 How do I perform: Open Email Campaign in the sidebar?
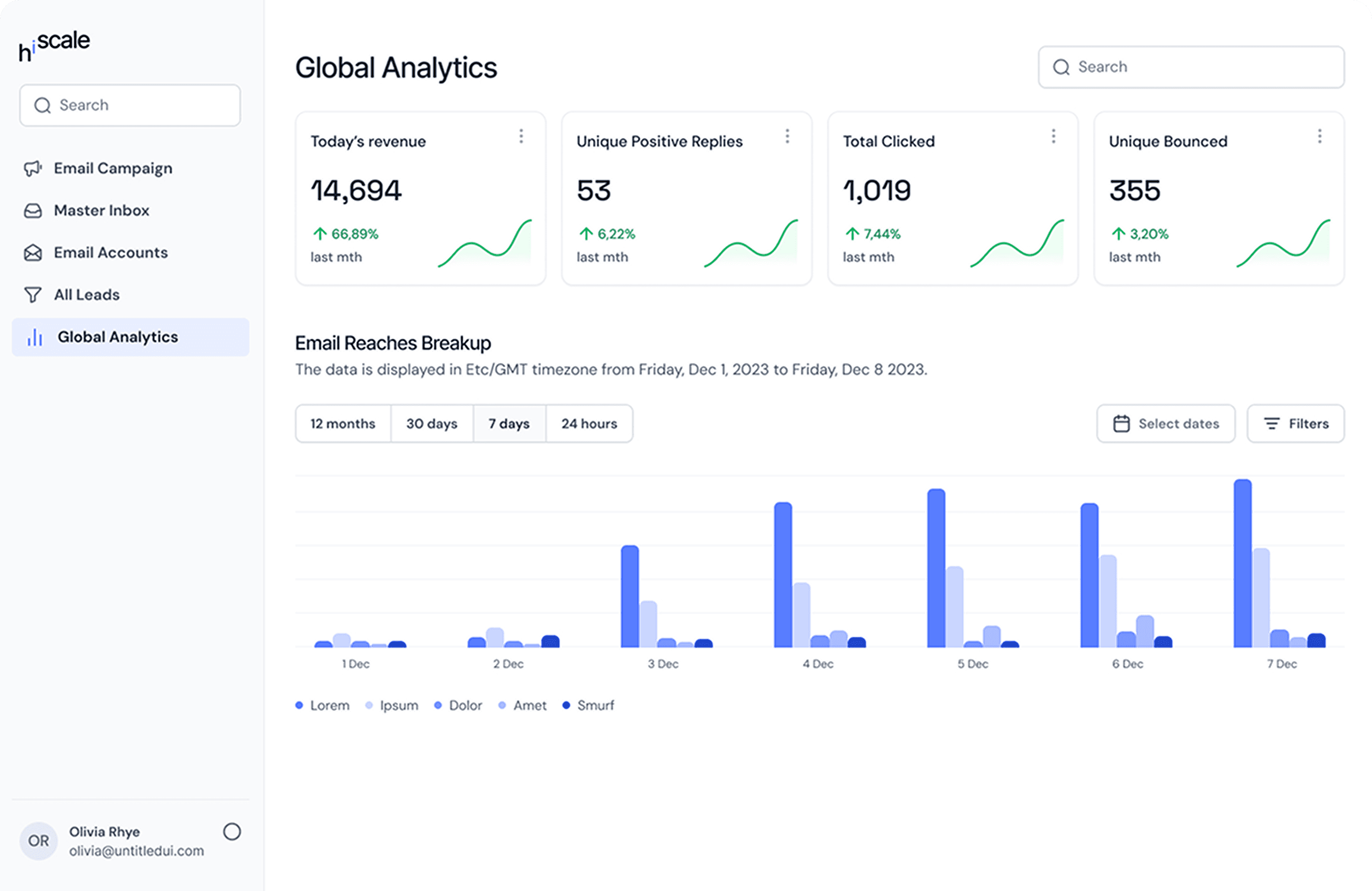[x=130, y=168]
